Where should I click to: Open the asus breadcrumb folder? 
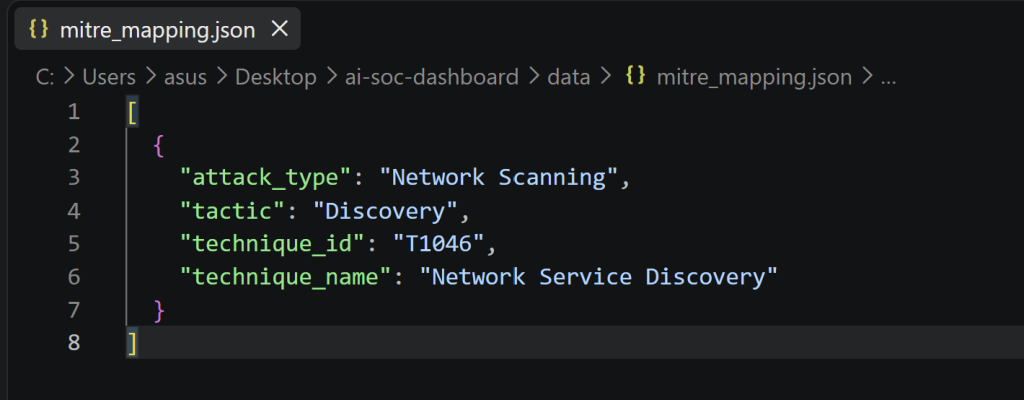185,77
